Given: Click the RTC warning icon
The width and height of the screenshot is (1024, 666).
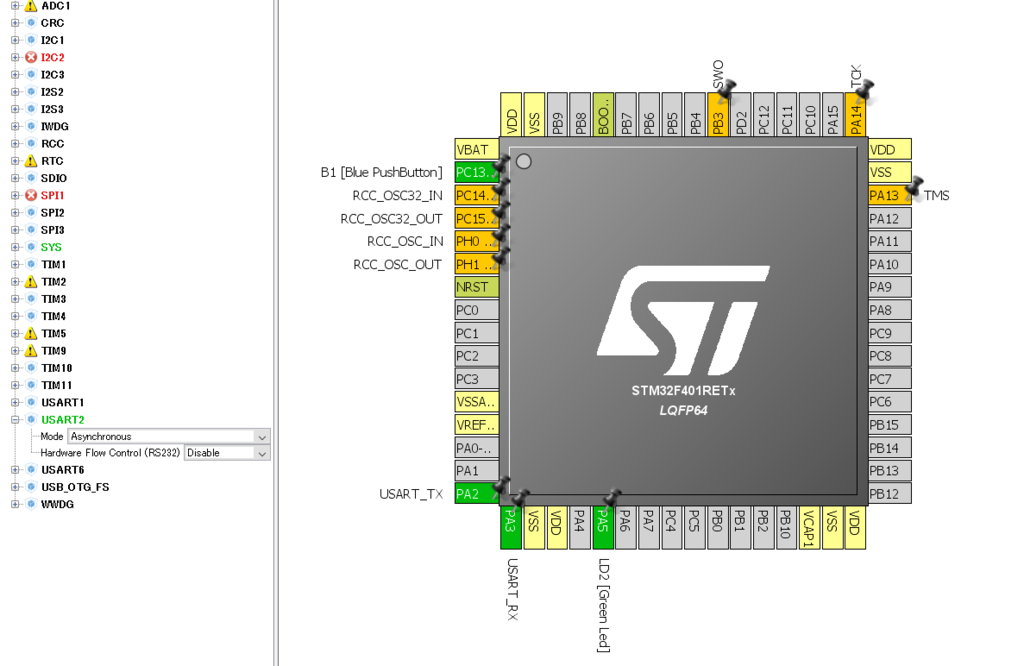Looking at the screenshot, I should pos(31,161).
